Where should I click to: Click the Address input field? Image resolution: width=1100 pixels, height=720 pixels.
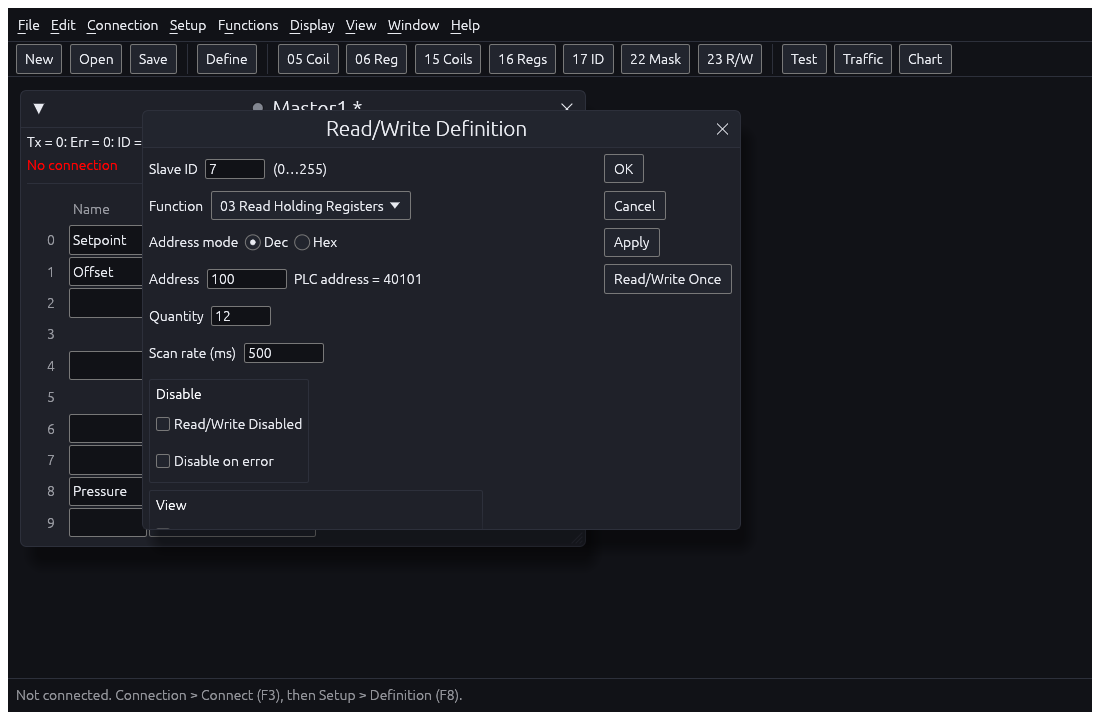(x=246, y=279)
